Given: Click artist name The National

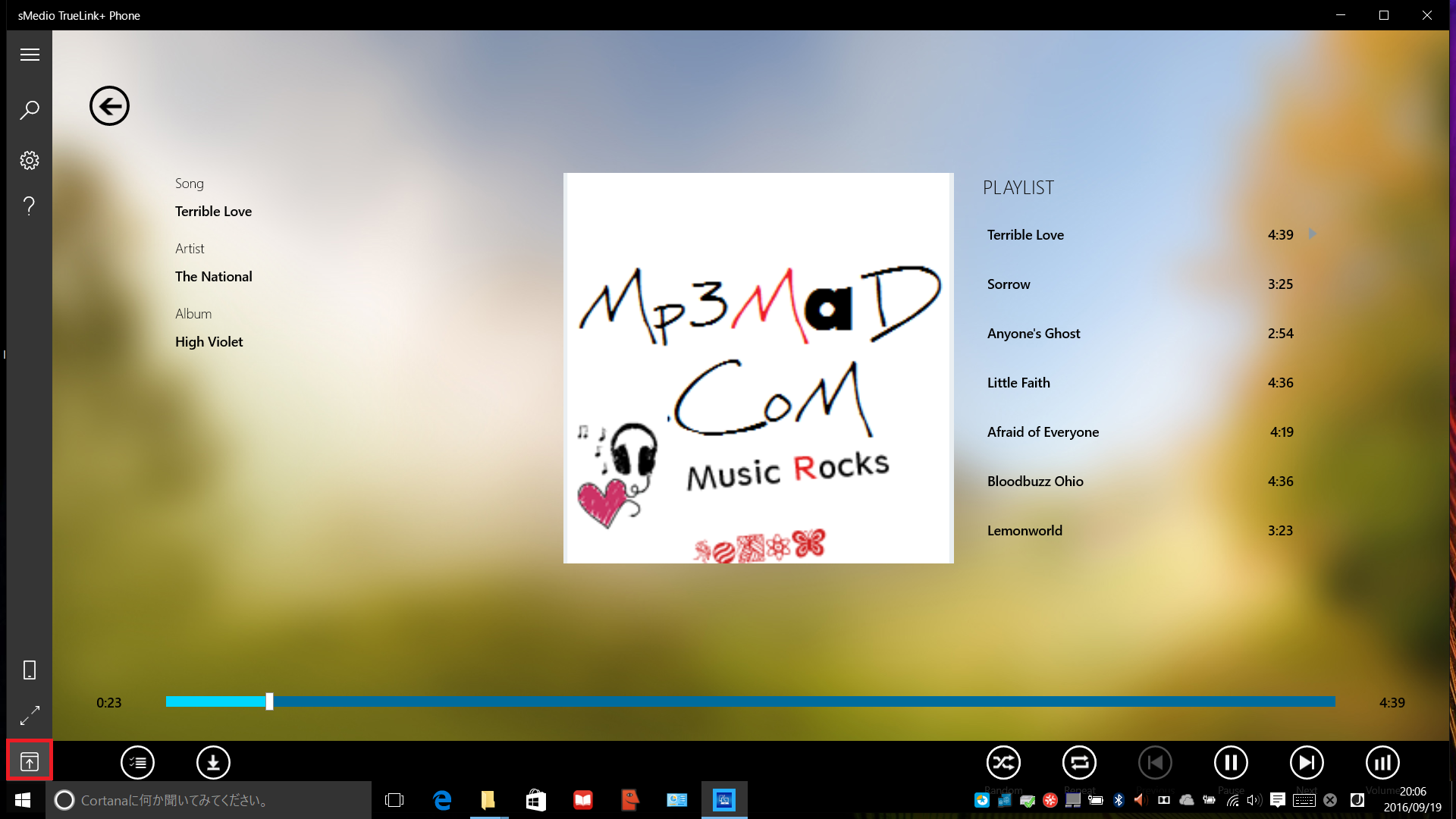Looking at the screenshot, I should pos(214,277).
